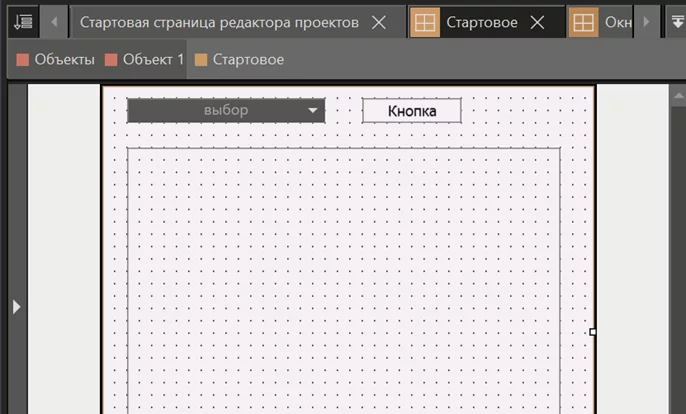Image resolution: width=686 pixels, height=414 pixels.
Task: Click the red square icon beside Объекты
Action: tap(24, 60)
